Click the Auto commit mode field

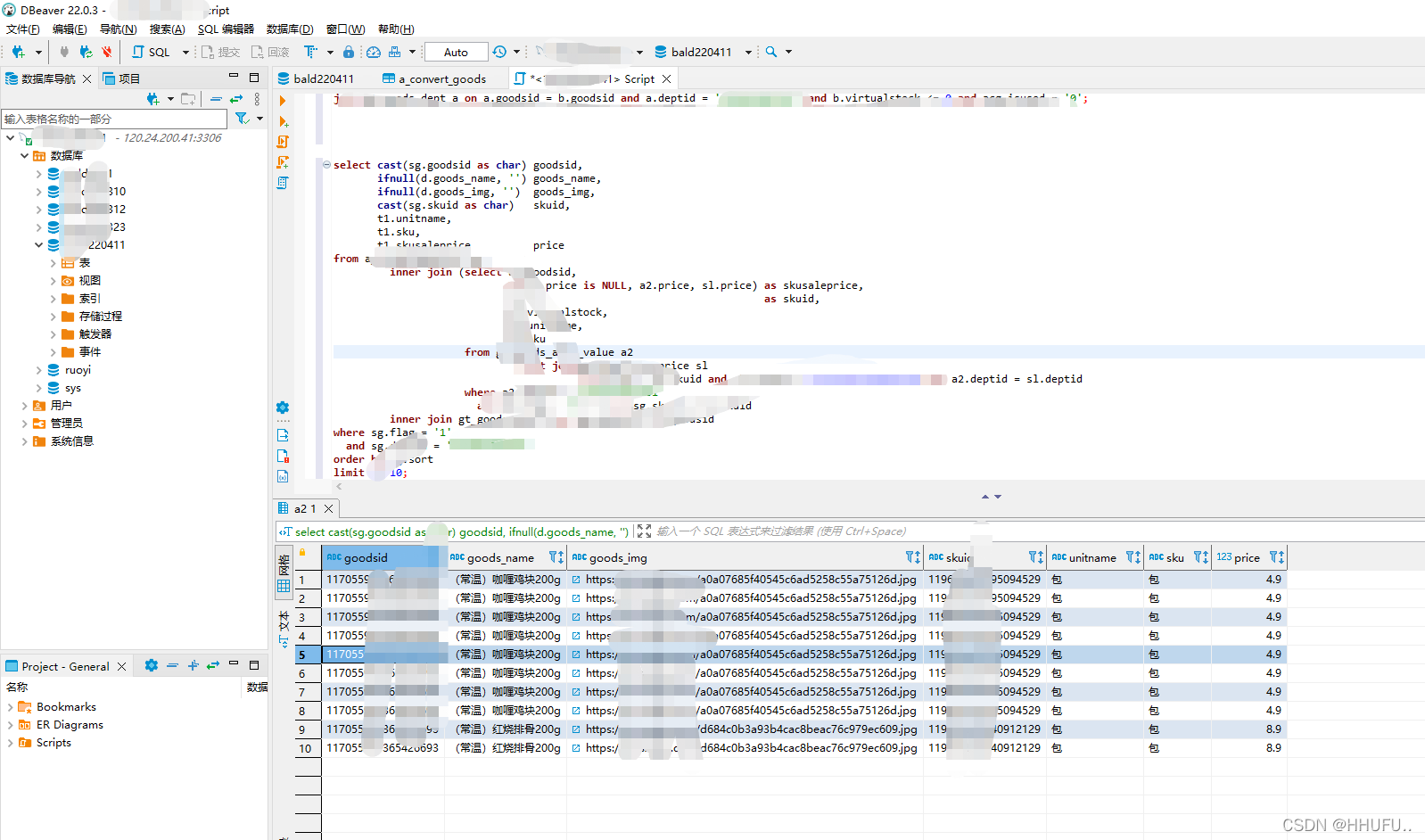pyautogui.click(x=456, y=52)
